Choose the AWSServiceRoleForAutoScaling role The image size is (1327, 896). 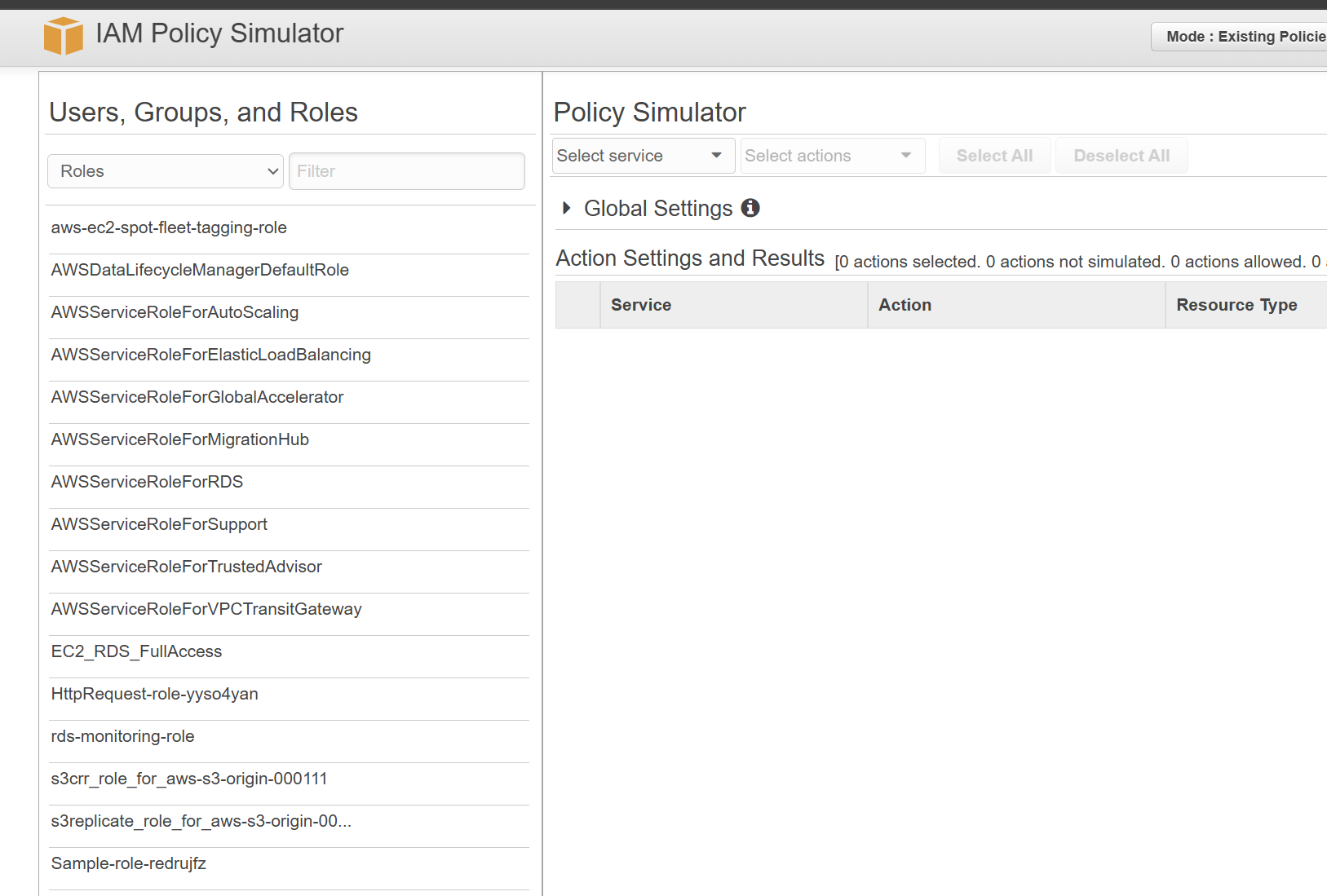(175, 312)
